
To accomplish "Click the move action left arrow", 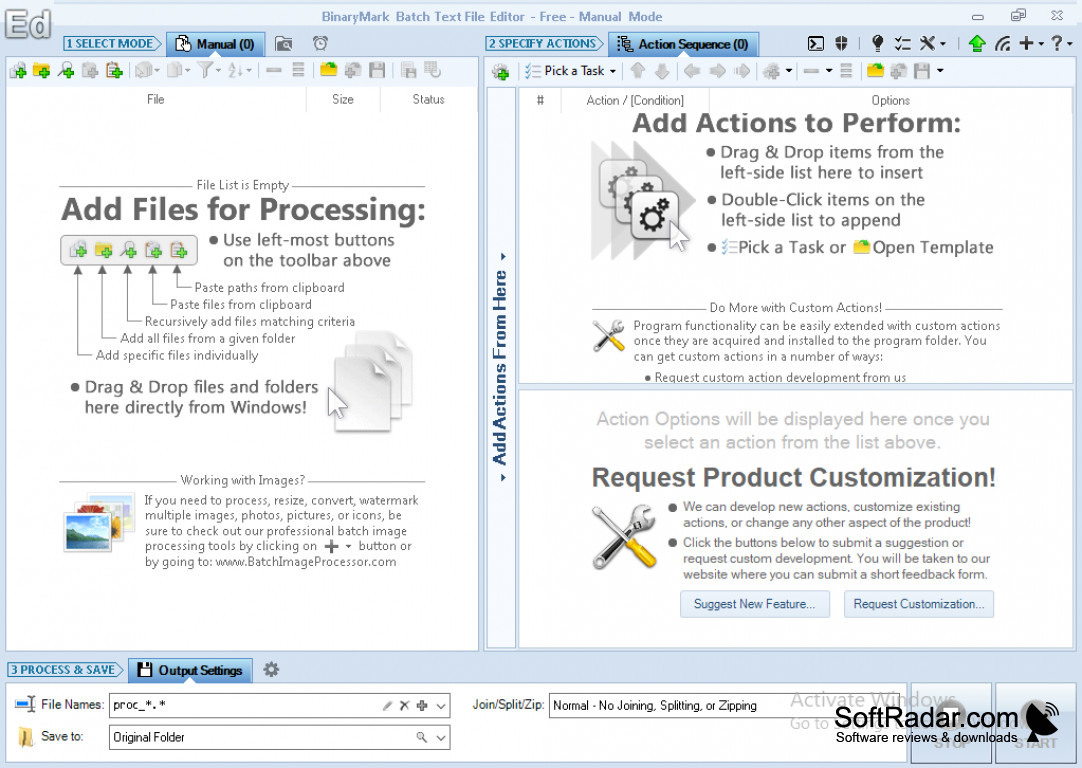I will coord(692,71).
